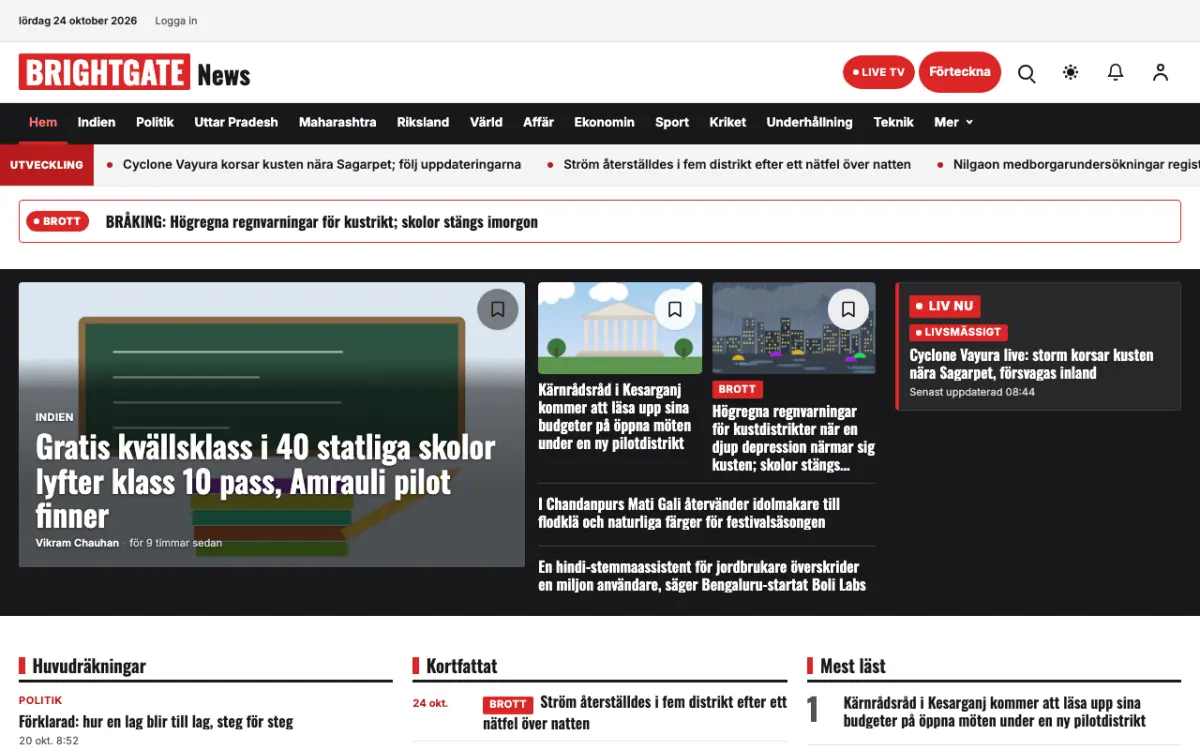
Task: Open the Teknik section
Action: tap(894, 122)
